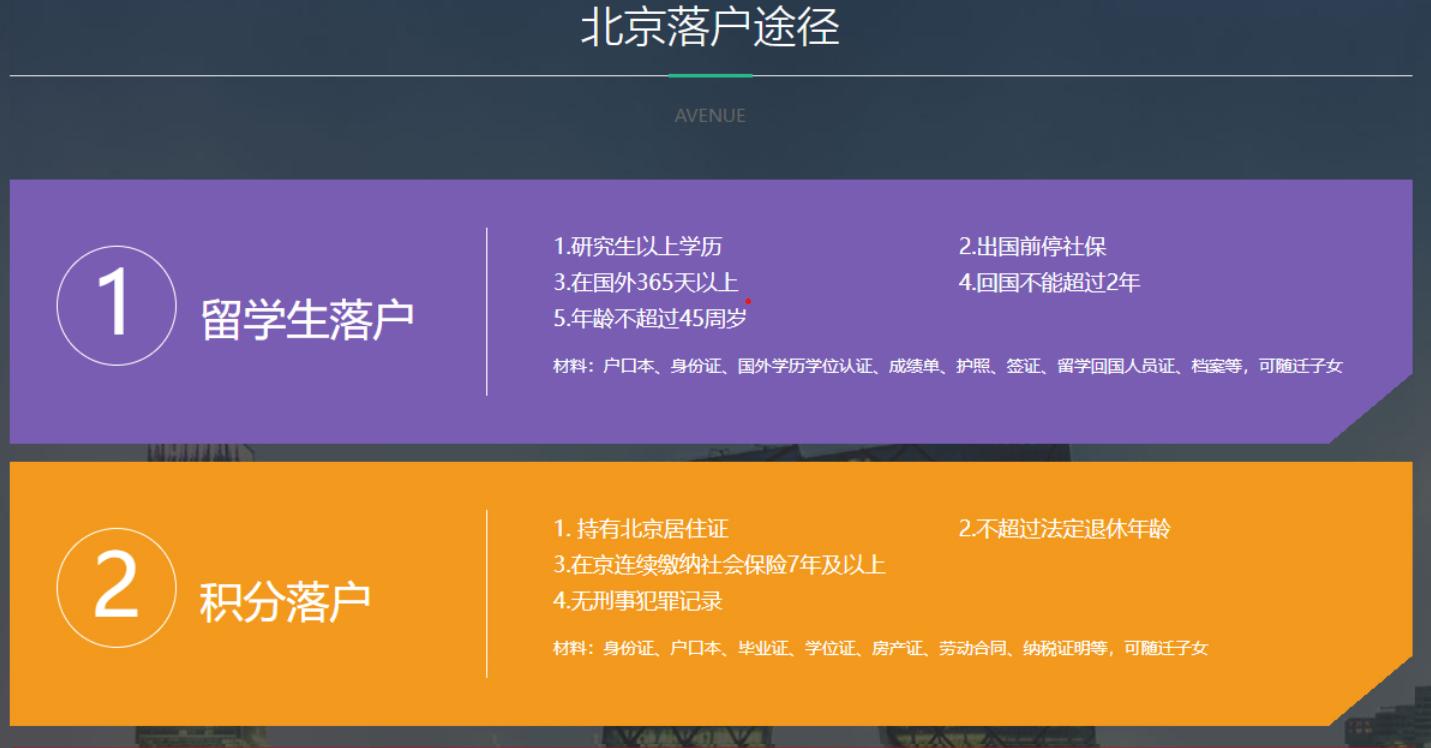Click the circled number 2 badge
1431x748 pixels.
[x=116, y=585]
